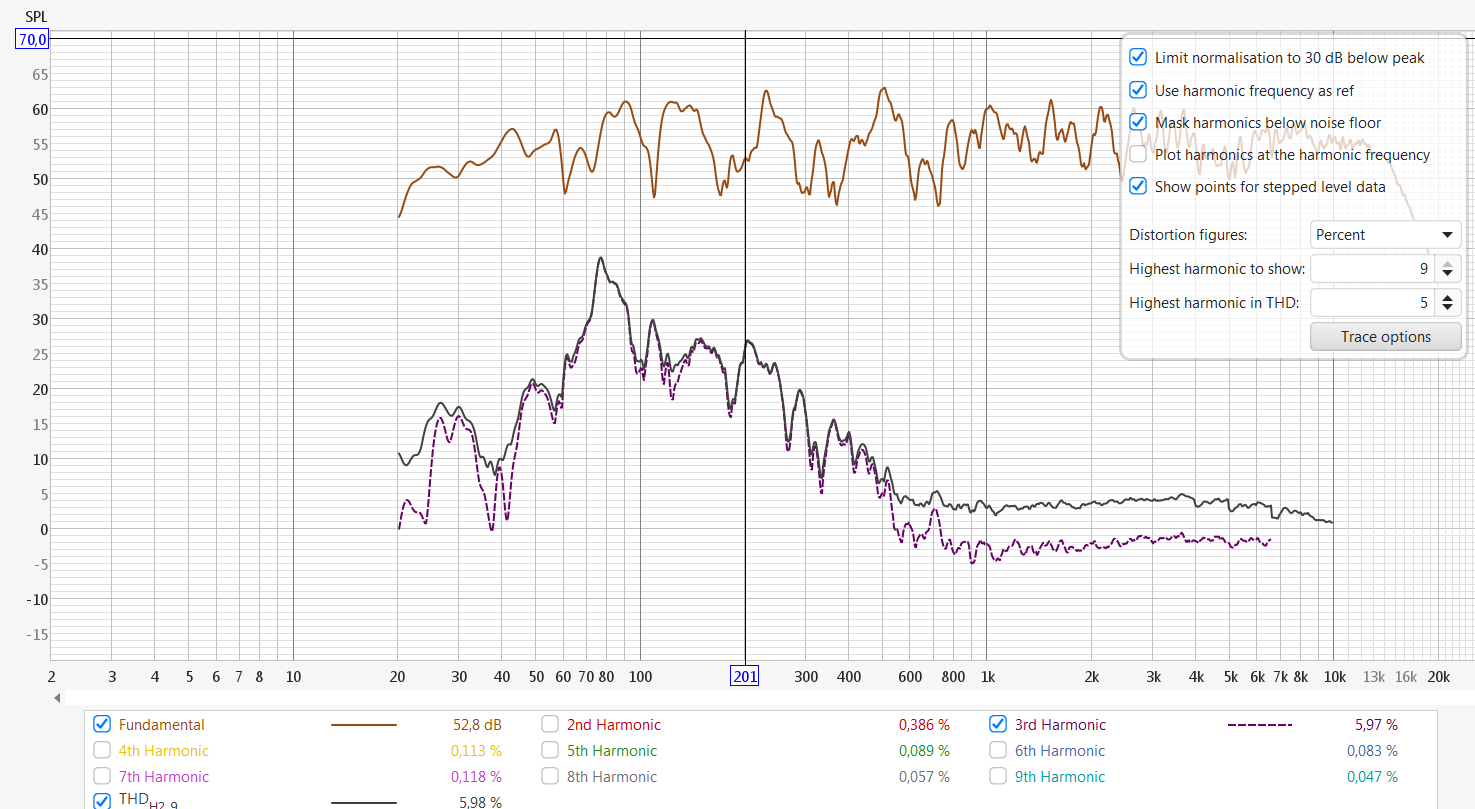Click the highest harmonic in THD field
Viewport: 1475px width, 809px height.
1372,302
